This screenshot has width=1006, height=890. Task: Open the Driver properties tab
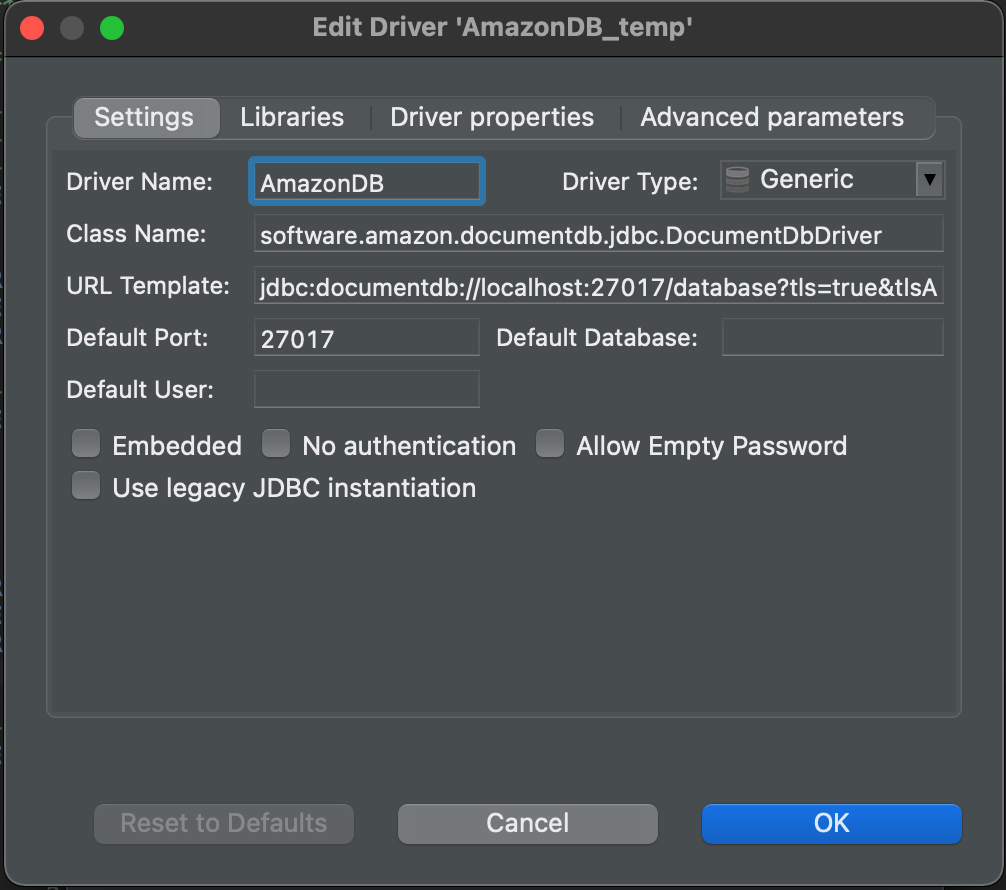tap(492, 117)
